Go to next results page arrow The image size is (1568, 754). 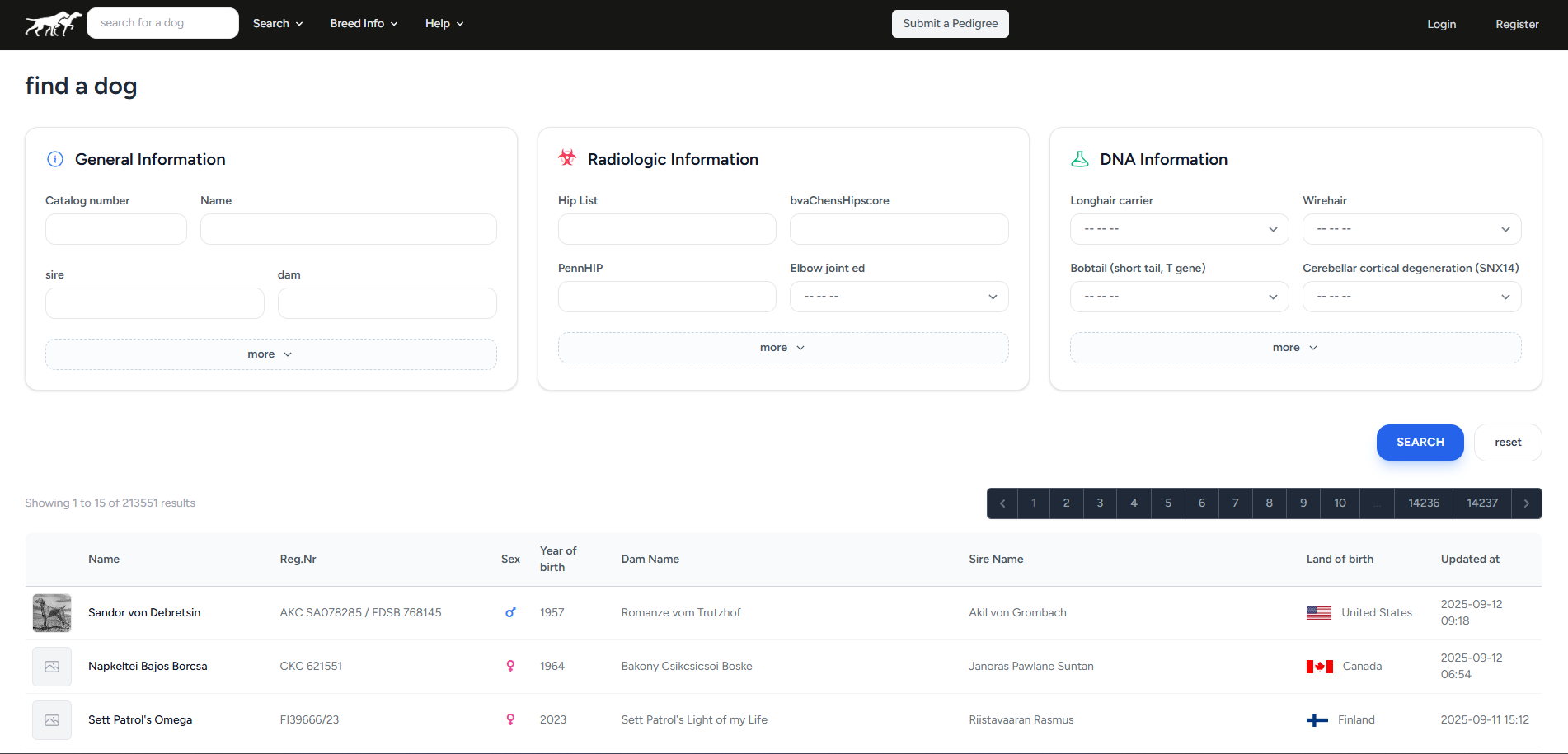1526,503
